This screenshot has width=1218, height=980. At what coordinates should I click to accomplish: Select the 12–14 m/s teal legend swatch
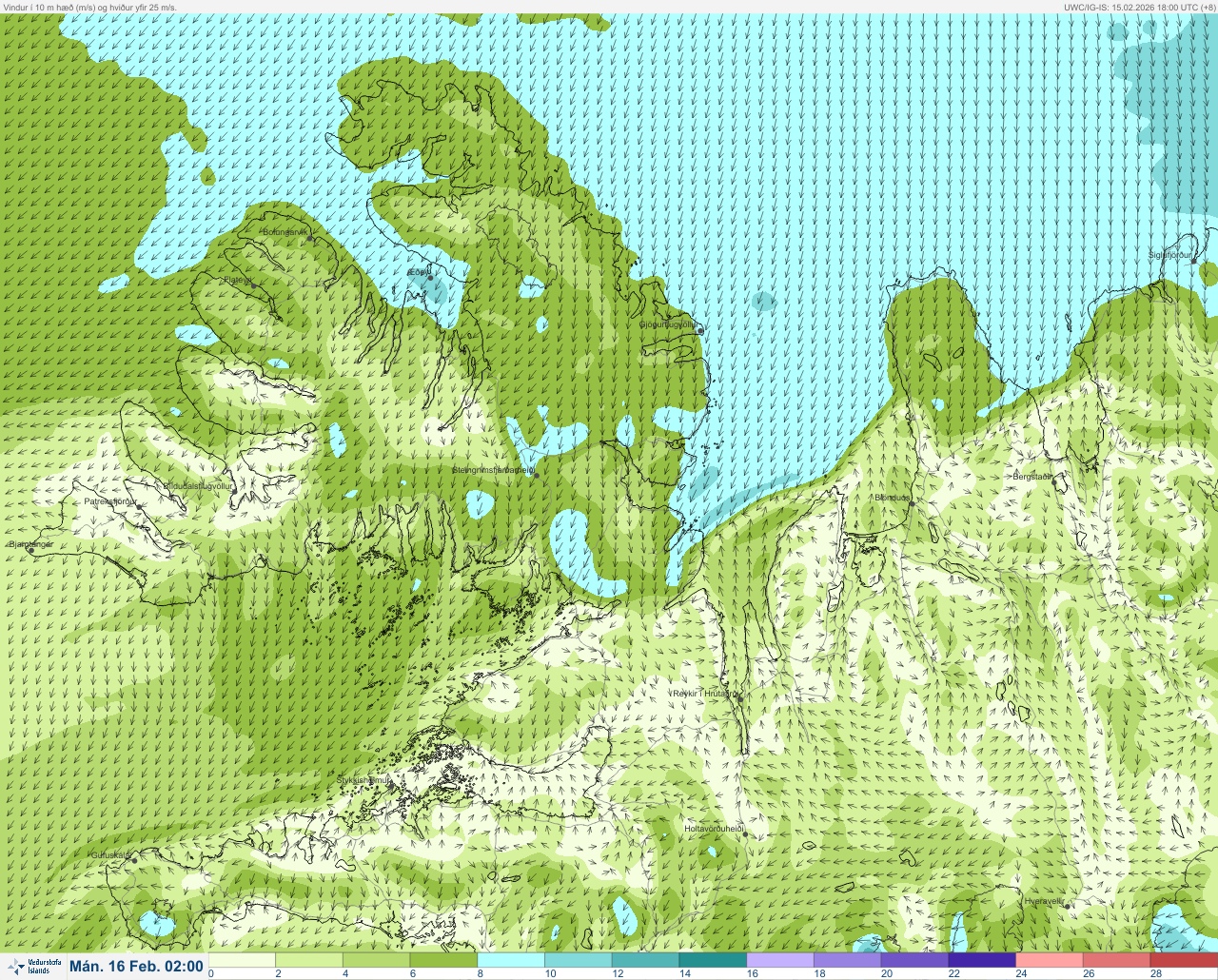click(646, 960)
